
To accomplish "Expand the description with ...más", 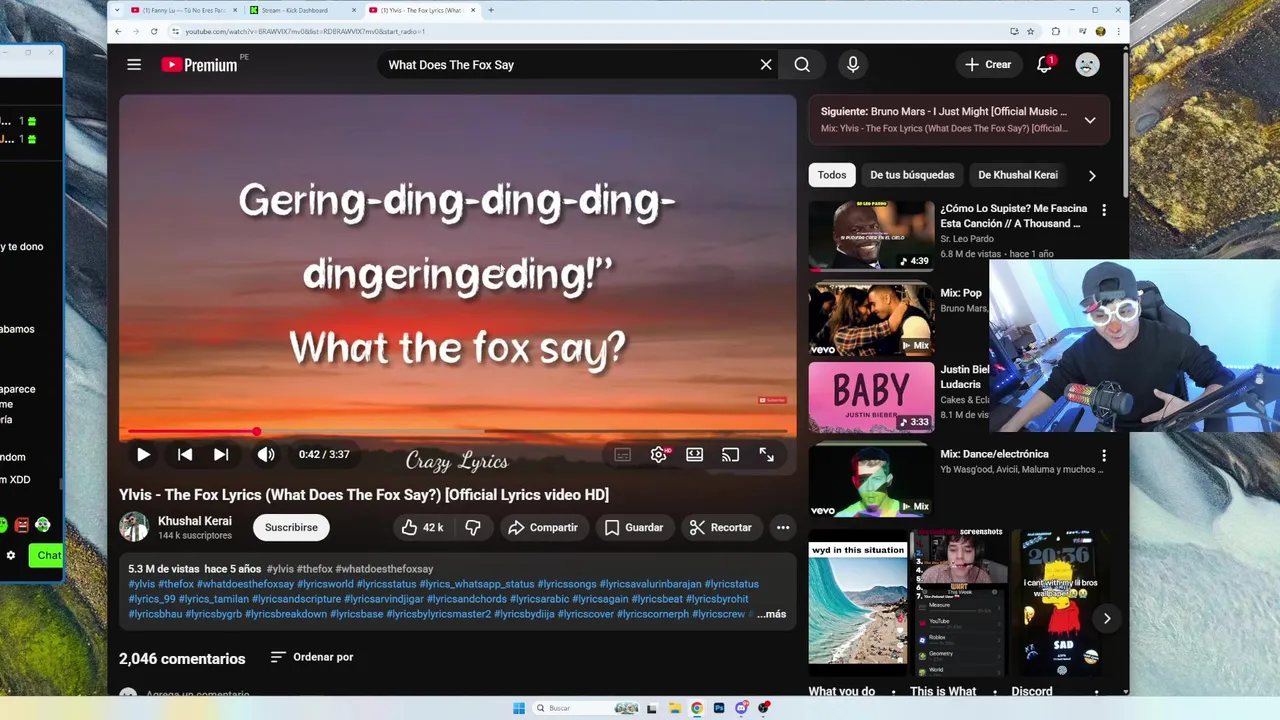I will tap(771, 614).
